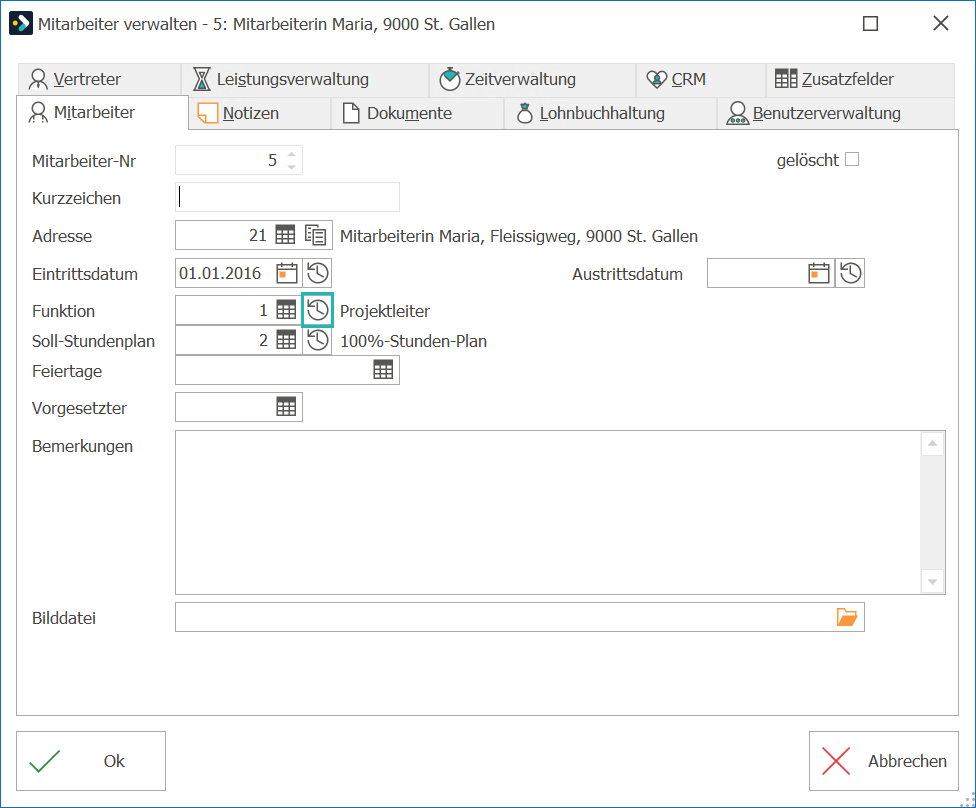Close the Mitarbeiter verwalten window
This screenshot has width=976, height=808.
941,24
